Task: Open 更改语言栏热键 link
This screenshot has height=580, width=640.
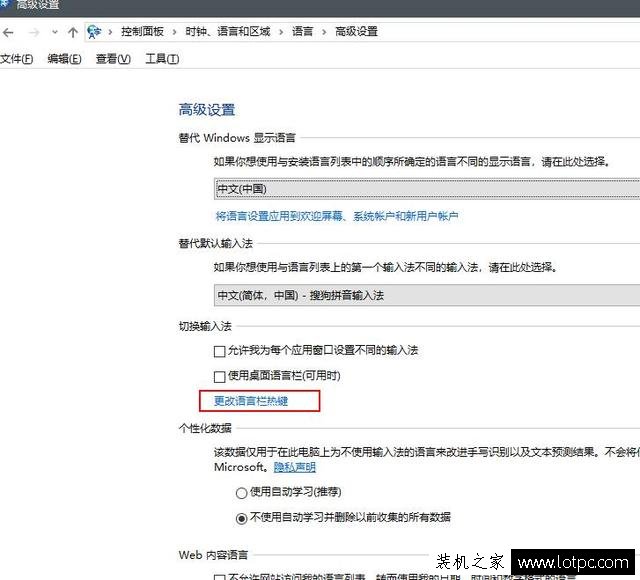Action: click(251, 401)
